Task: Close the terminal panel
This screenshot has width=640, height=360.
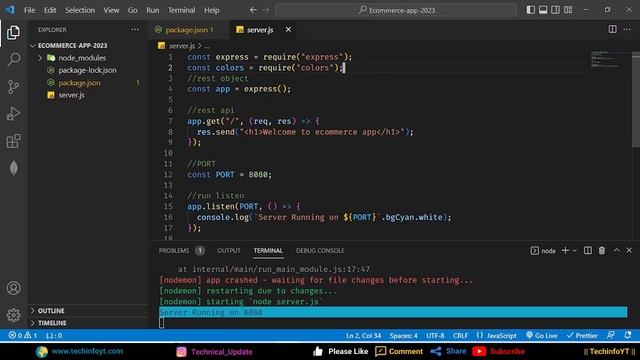Action: (629, 250)
